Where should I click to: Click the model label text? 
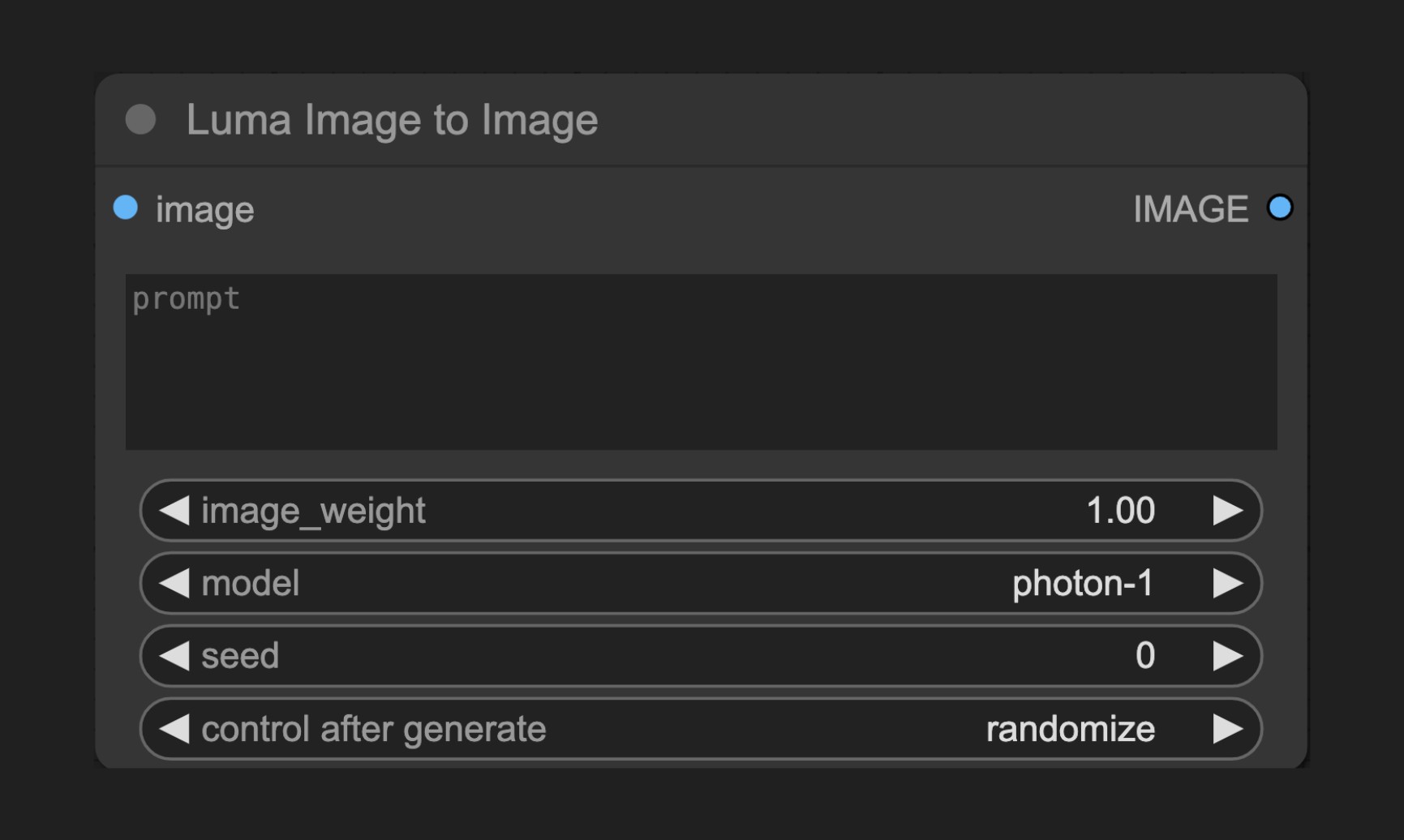tap(250, 583)
